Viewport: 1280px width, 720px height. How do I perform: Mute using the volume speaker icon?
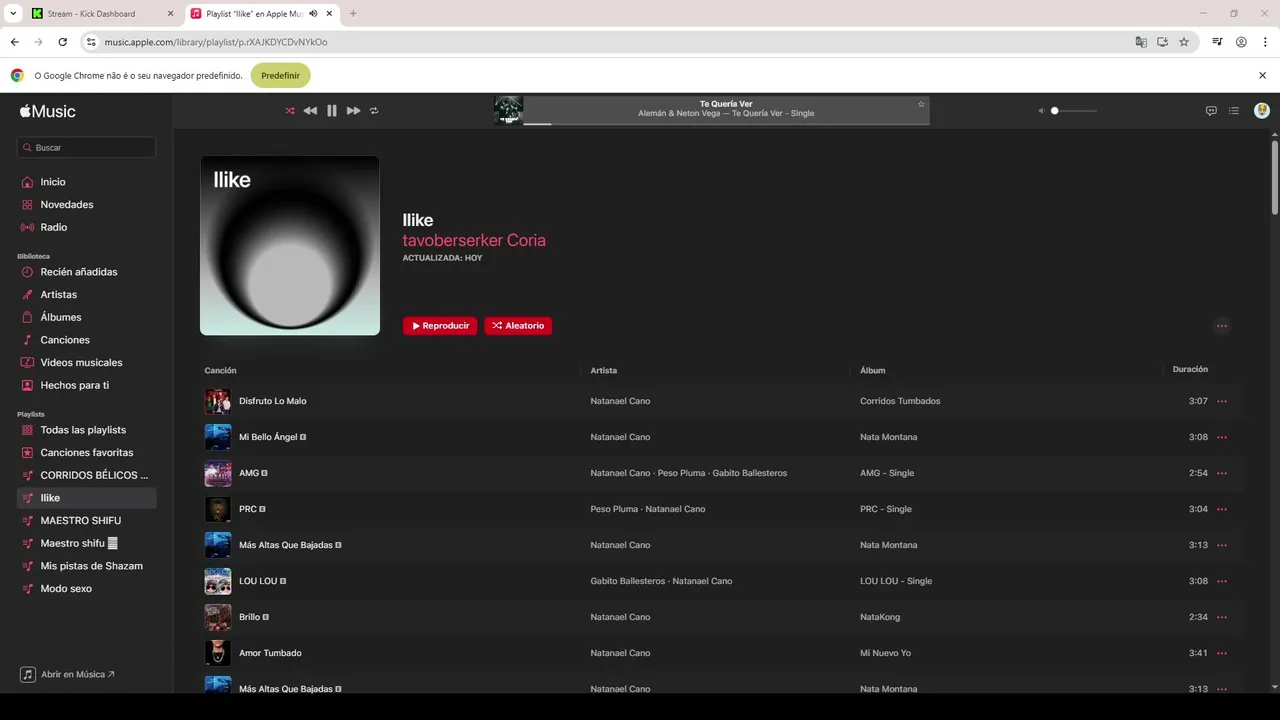tap(1041, 111)
